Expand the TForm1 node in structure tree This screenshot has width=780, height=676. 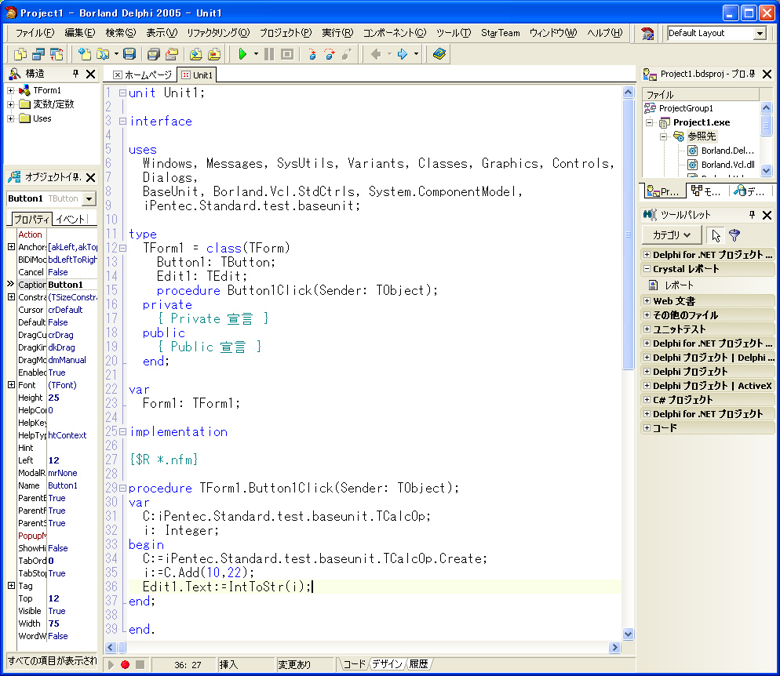11,90
